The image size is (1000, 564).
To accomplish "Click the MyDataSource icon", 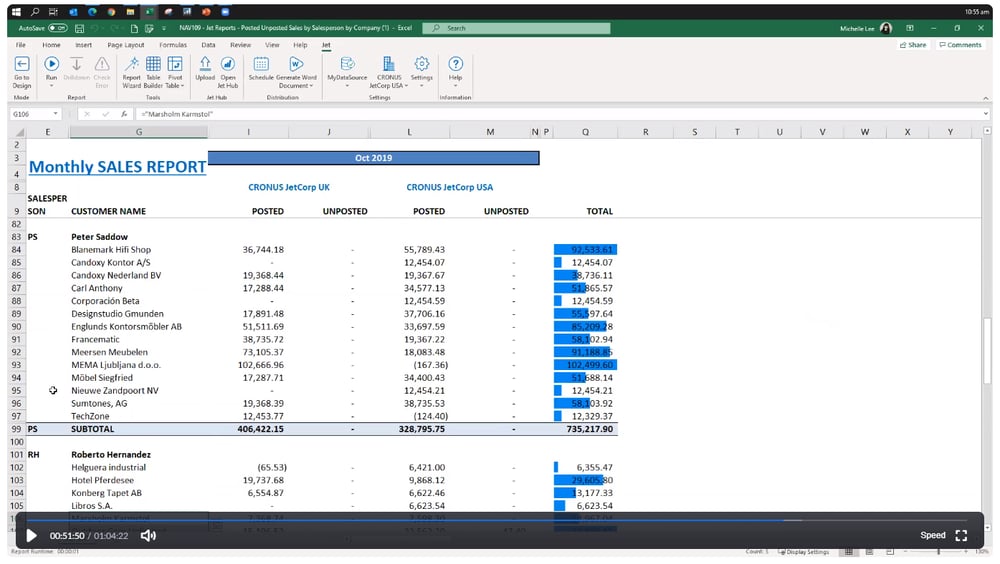I will 348,64.
